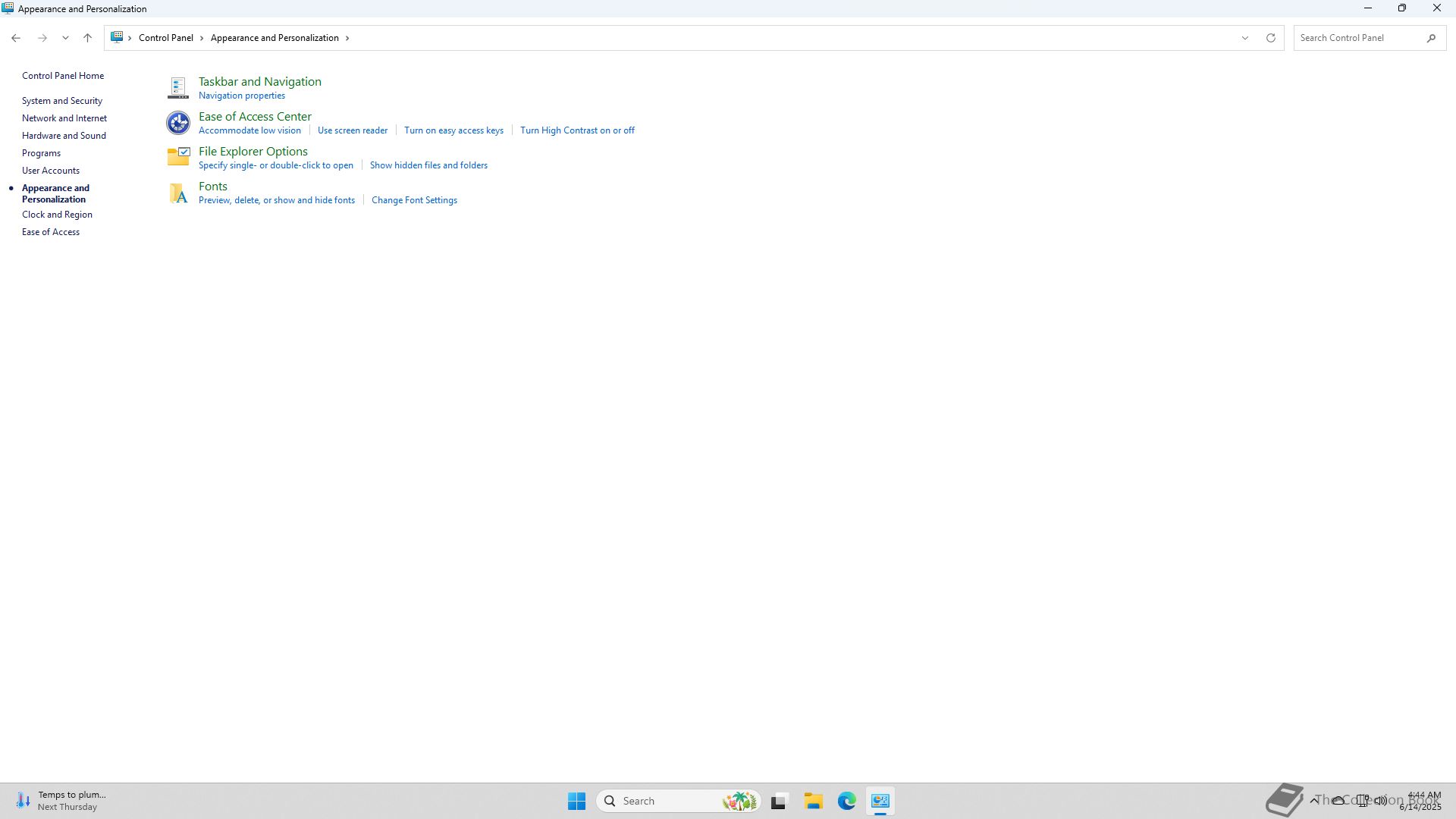
Task: Open address bar history dropdown
Action: (1244, 38)
